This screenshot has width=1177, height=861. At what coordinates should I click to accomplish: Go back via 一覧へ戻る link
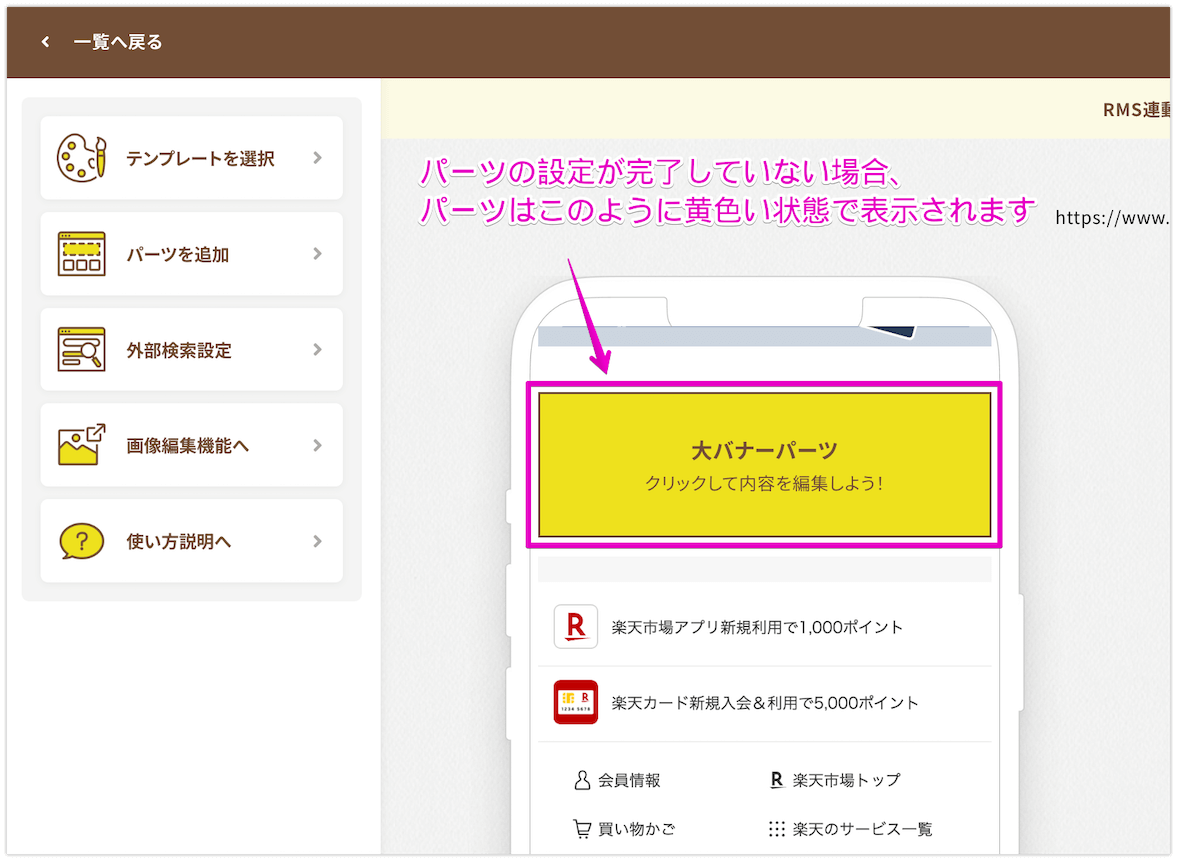tap(118, 42)
